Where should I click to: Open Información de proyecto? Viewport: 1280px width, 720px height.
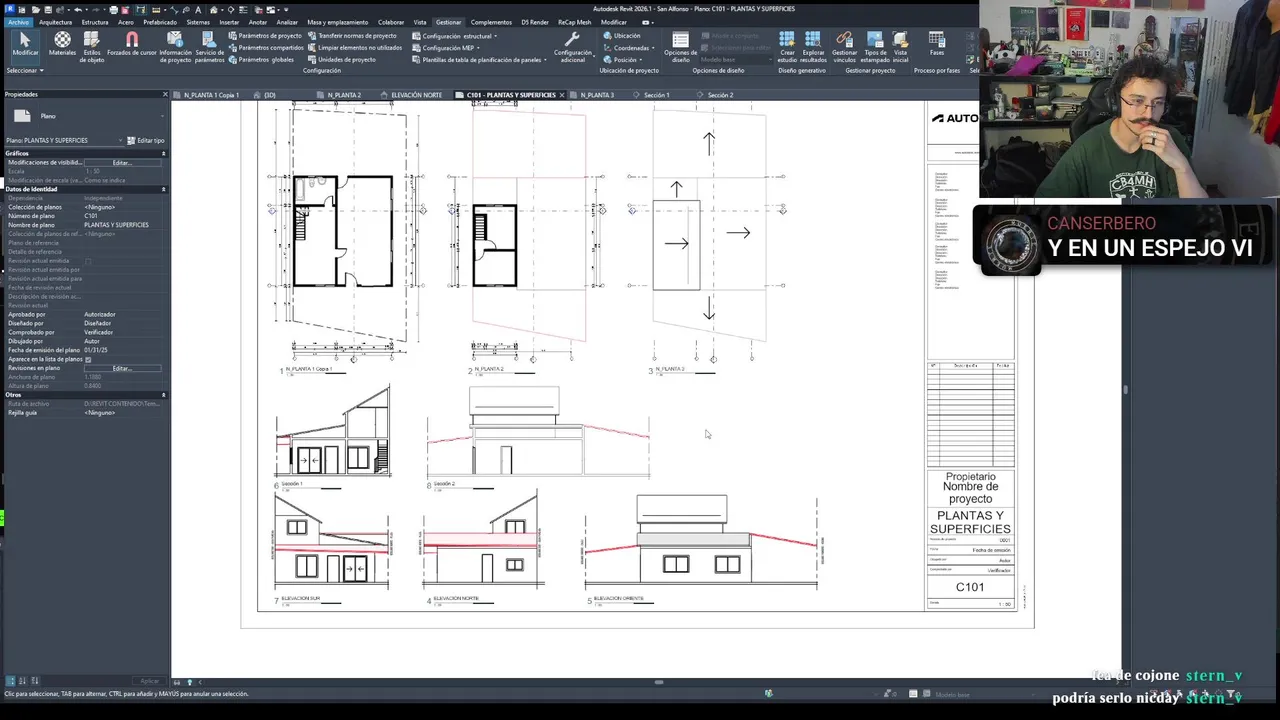click(175, 46)
